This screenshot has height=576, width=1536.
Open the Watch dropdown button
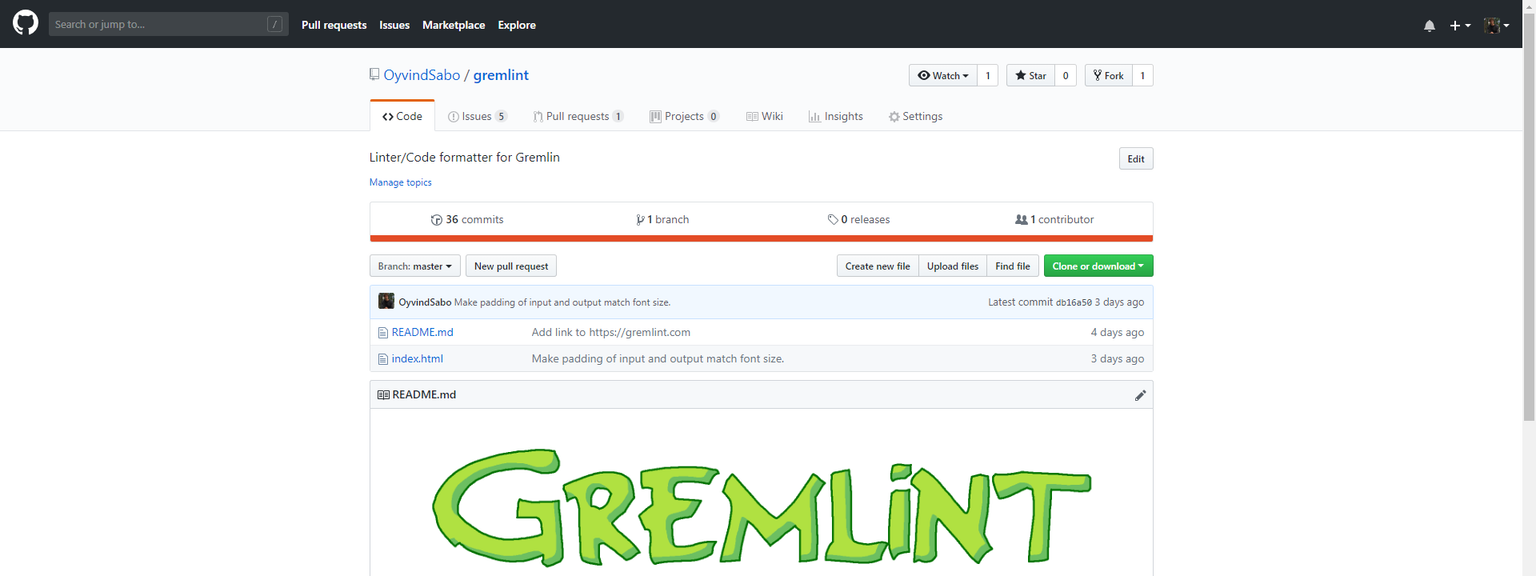click(x=943, y=75)
